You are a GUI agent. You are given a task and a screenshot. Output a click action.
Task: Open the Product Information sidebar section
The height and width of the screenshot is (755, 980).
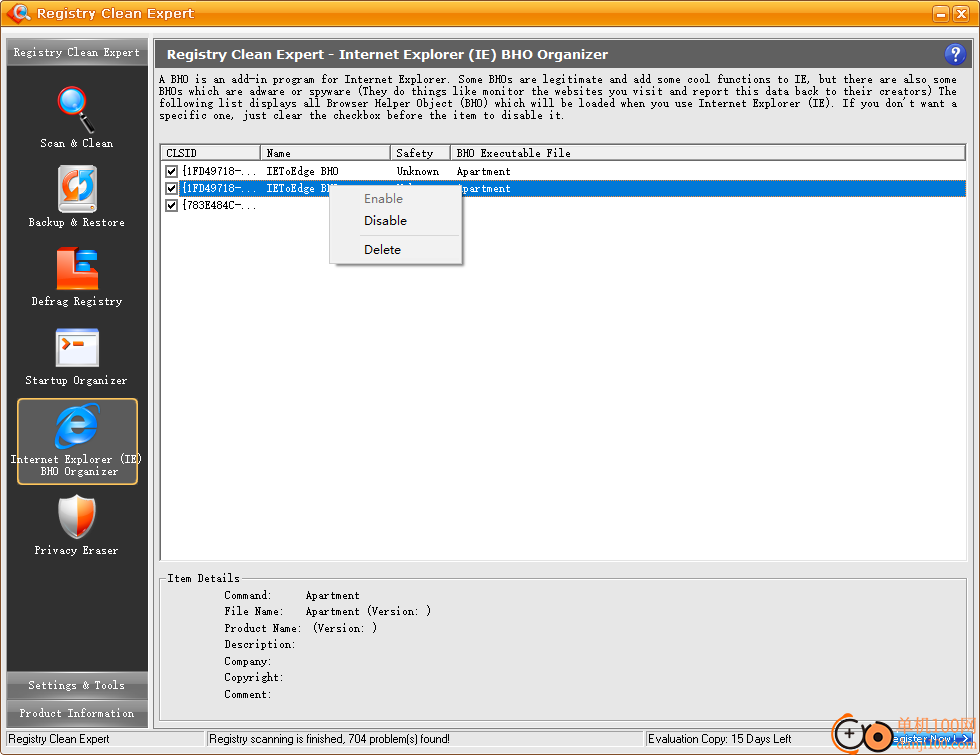[x=77, y=713]
